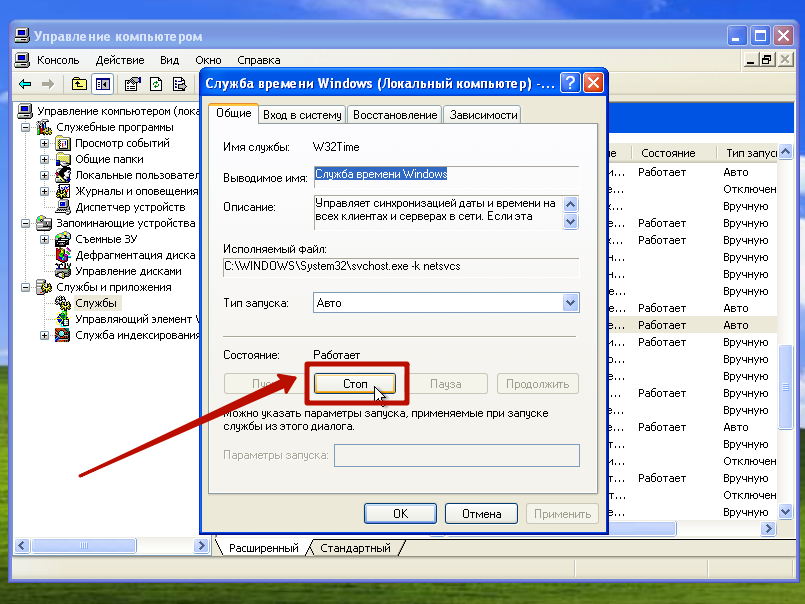This screenshot has width=805, height=604.
Task: Click the Back arrow in toolbar
Action: (x=25, y=84)
